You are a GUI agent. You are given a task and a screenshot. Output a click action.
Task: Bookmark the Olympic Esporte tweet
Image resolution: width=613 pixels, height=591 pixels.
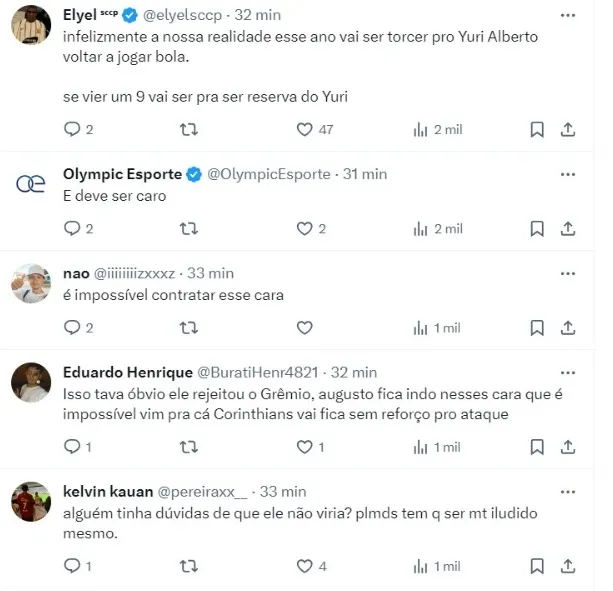[x=537, y=228]
